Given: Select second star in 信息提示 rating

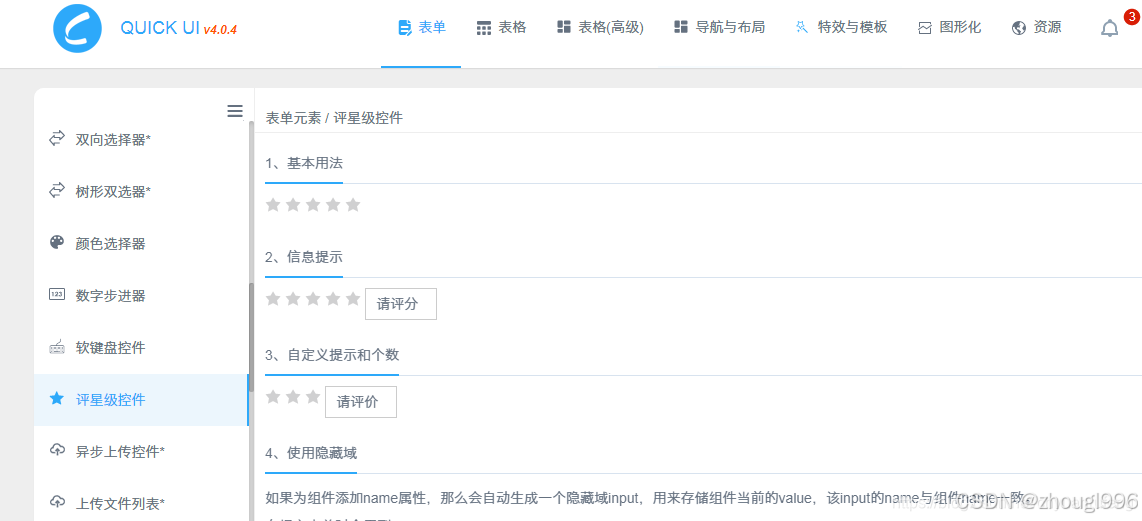Looking at the screenshot, I should [293, 299].
